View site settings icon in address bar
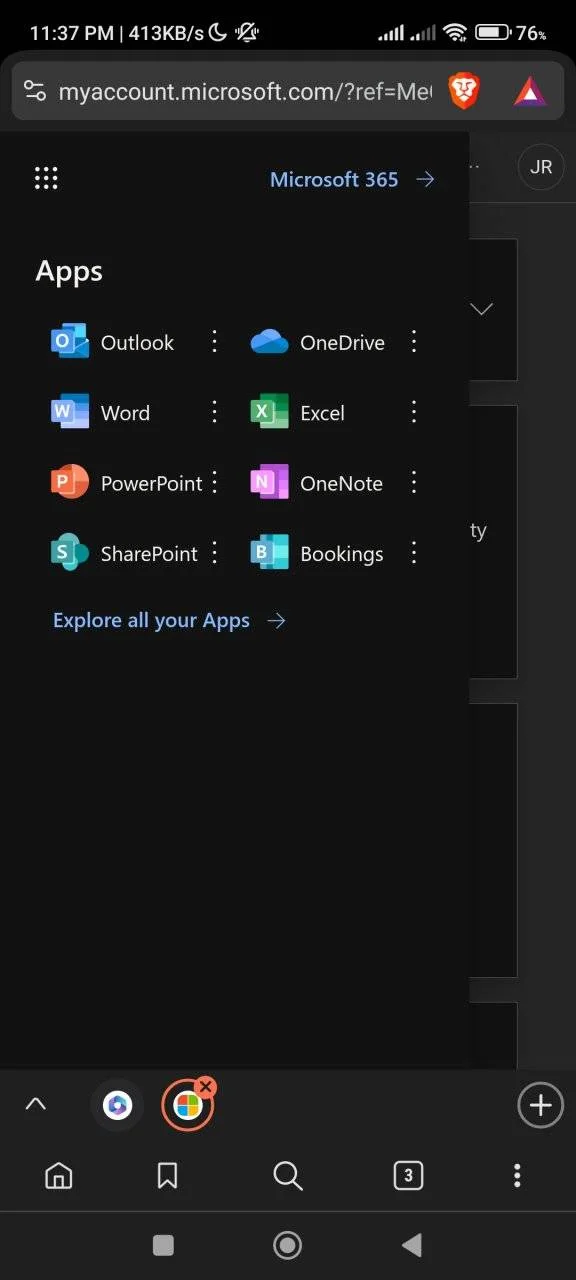Image resolution: width=576 pixels, height=1280 pixels. (x=35, y=92)
